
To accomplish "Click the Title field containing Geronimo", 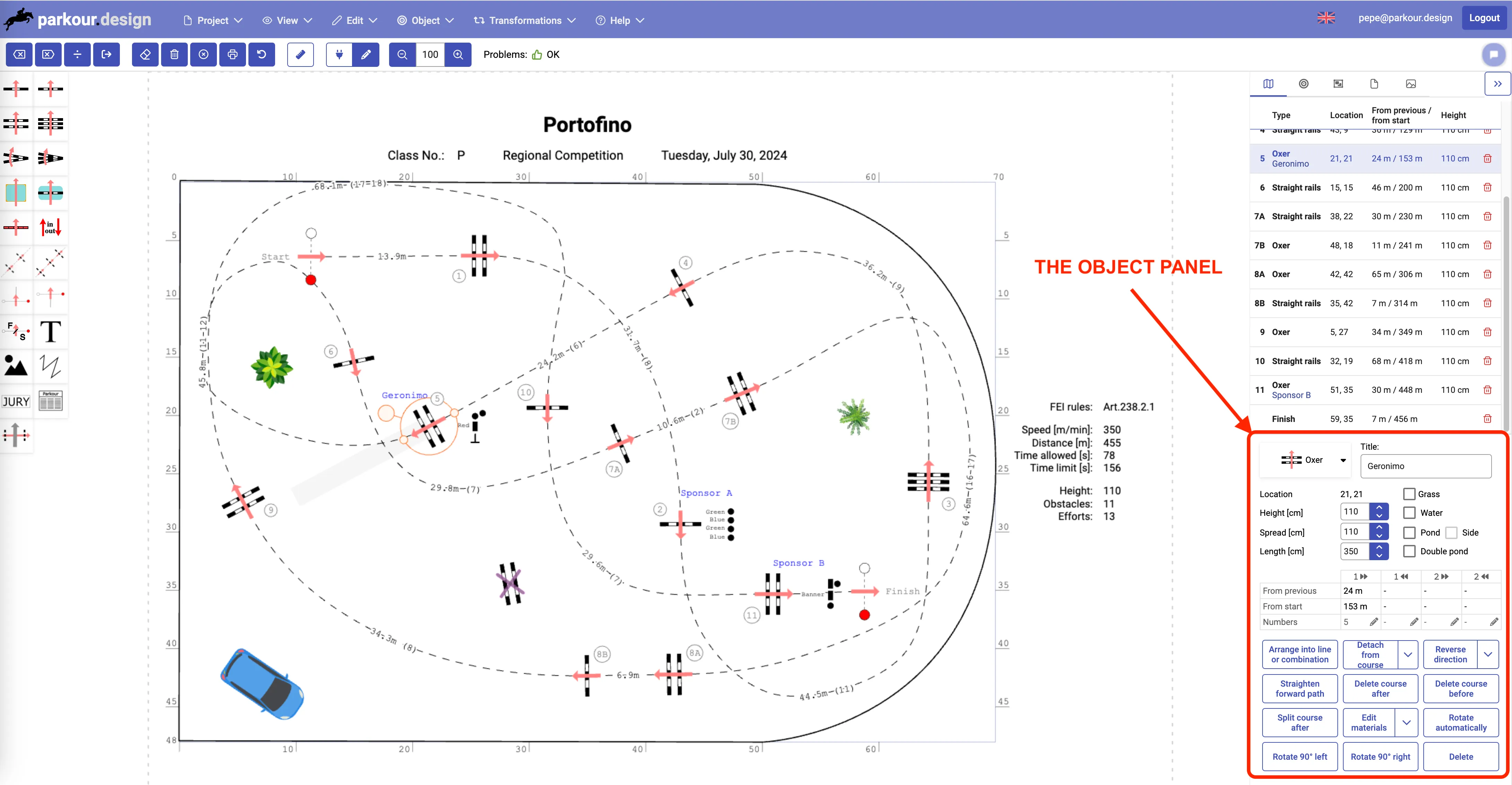I will coord(1425,466).
